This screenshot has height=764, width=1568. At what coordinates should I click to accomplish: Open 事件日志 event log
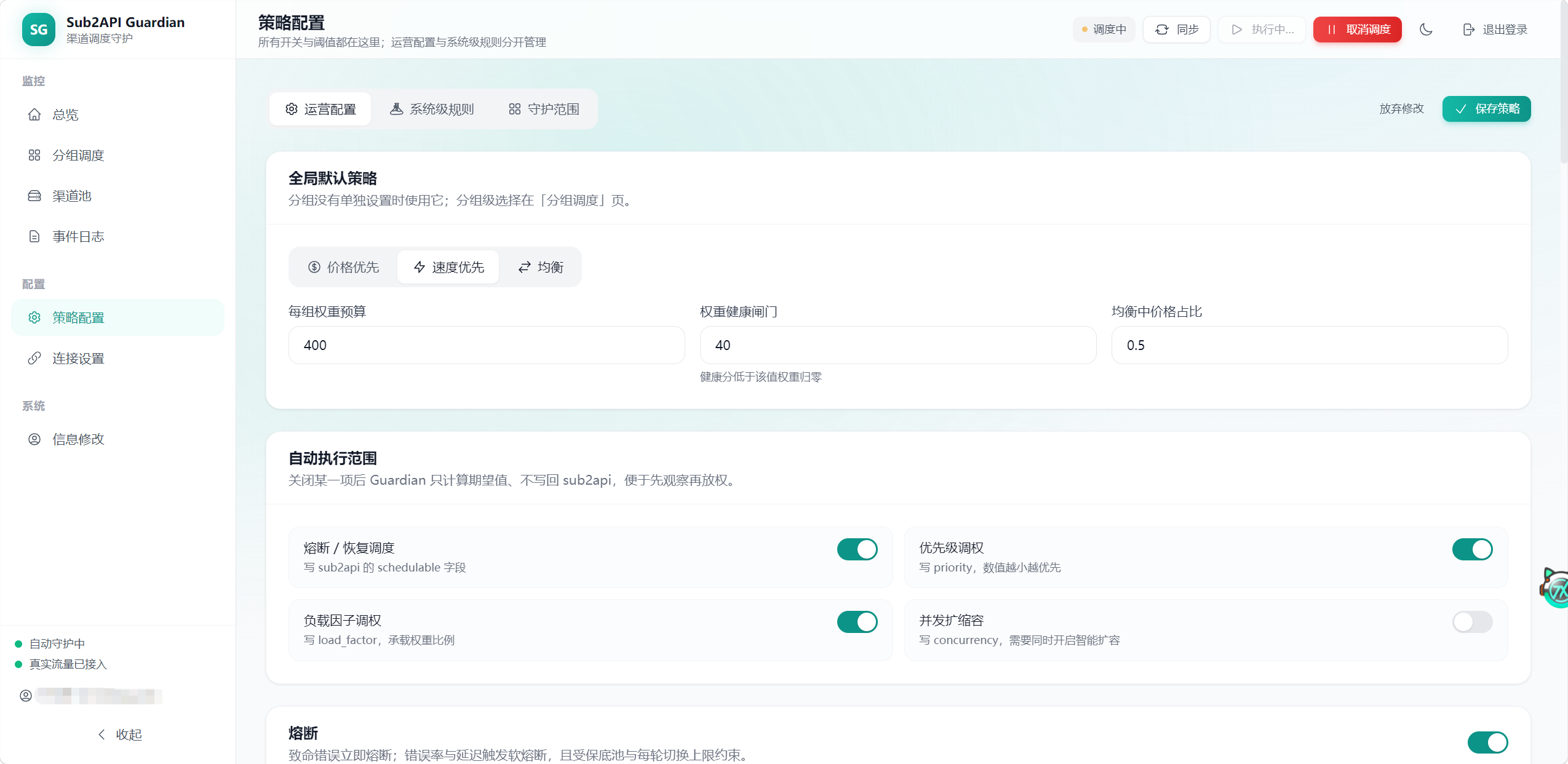coord(117,236)
